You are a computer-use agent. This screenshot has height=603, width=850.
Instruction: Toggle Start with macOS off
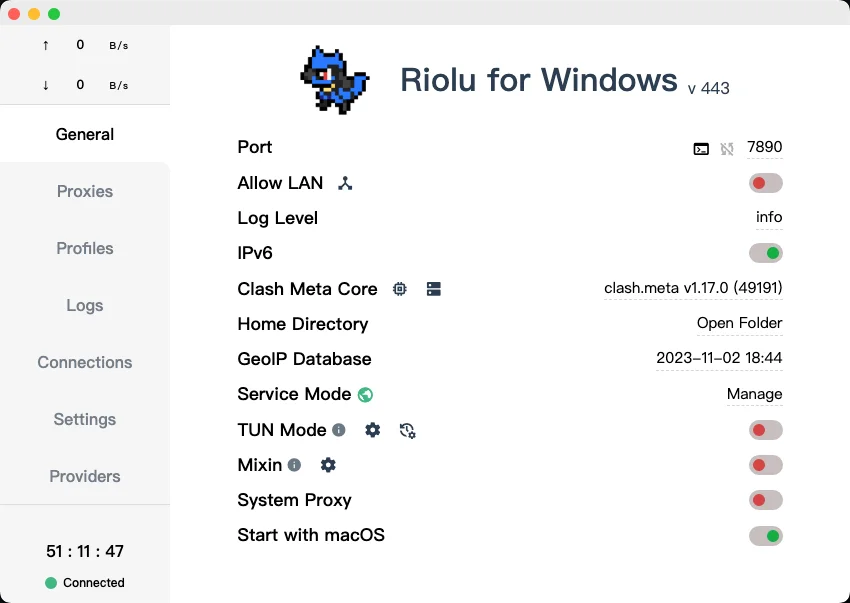point(765,536)
